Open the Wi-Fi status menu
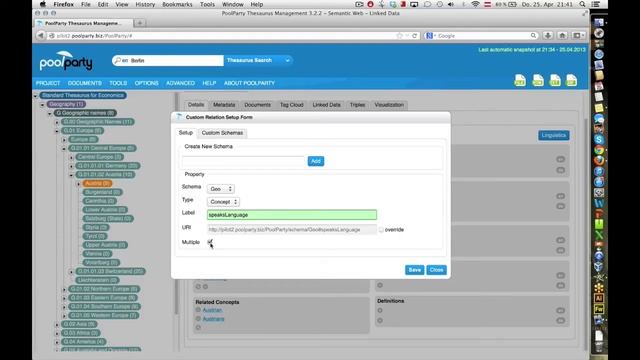Viewport: 640px width, 360px height. coord(475,4)
